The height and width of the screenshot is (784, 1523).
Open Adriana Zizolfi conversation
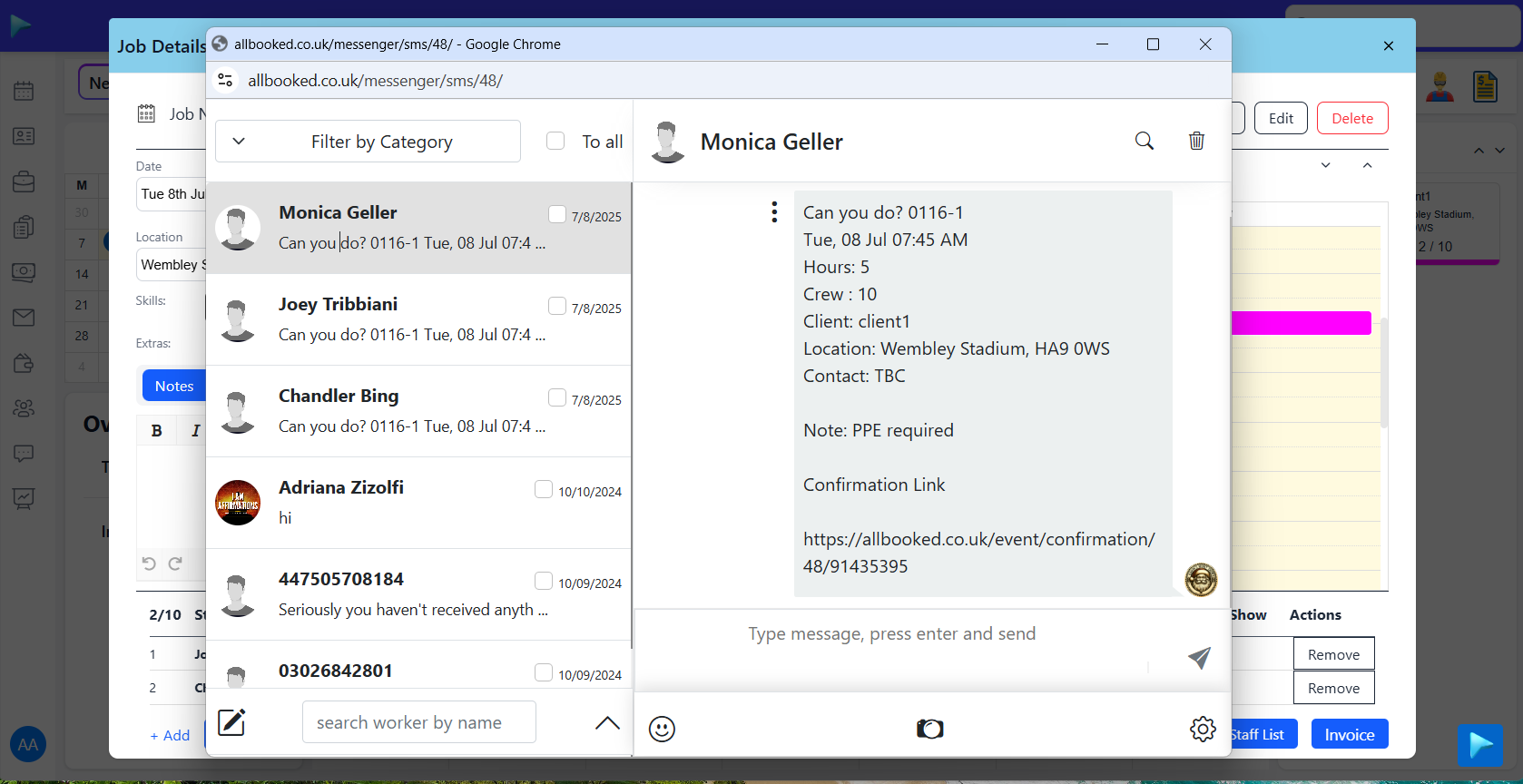pyautogui.click(x=419, y=503)
